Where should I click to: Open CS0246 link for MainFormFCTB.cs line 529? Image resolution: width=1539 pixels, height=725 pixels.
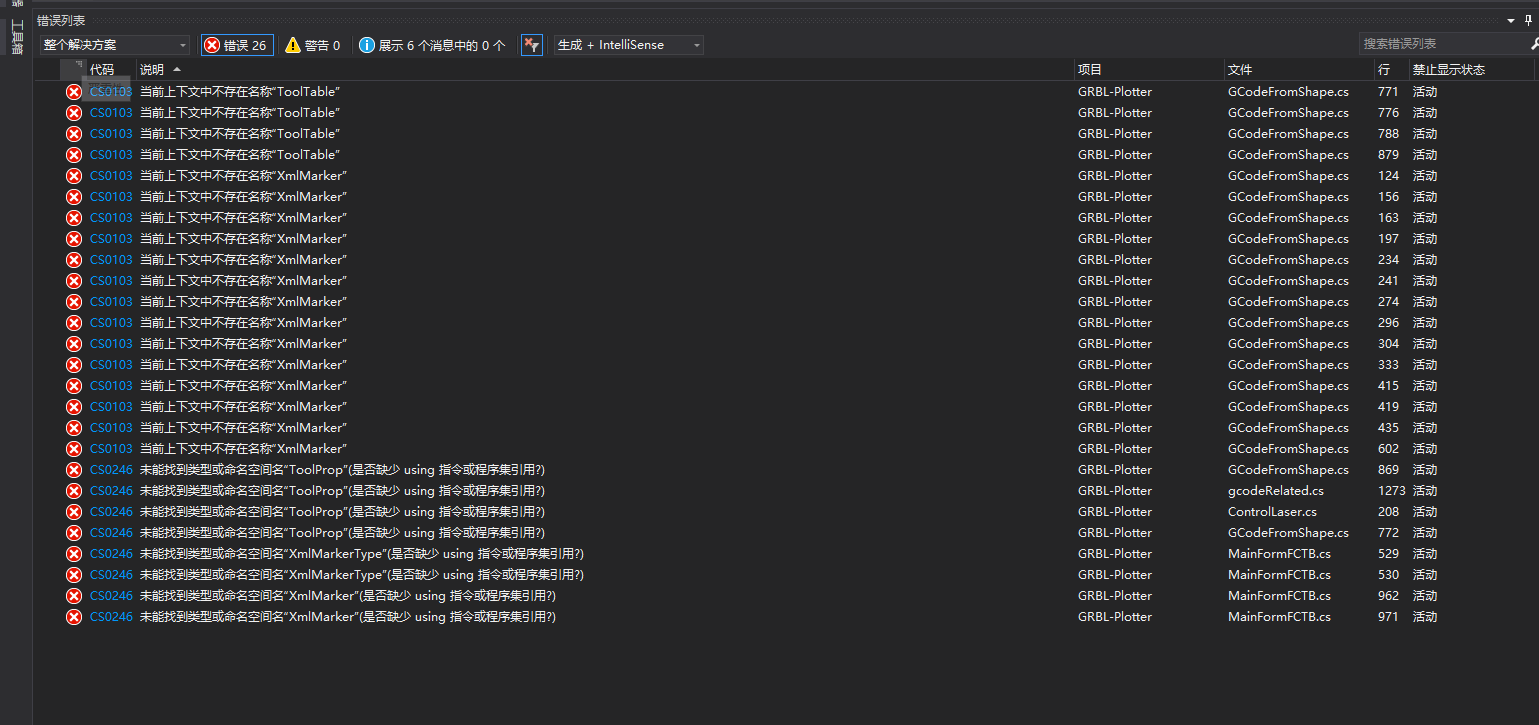pyautogui.click(x=111, y=554)
